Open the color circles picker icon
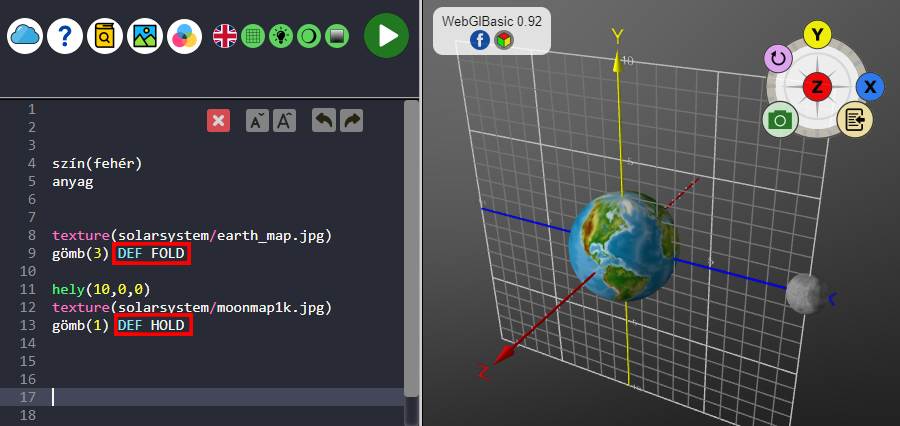The image size is (900, 426). tap(184, 36)
